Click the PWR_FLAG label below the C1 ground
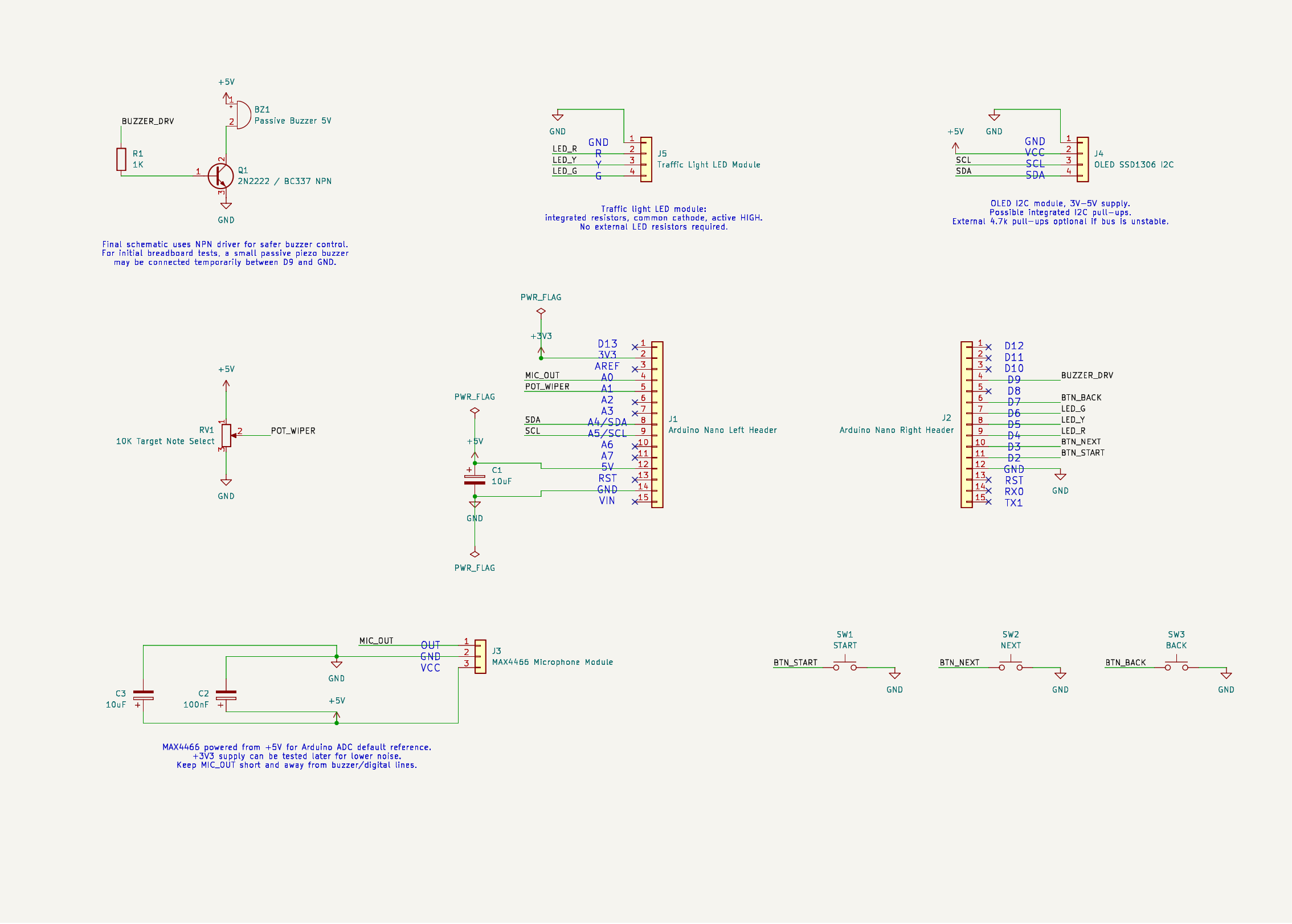Image resolution: width=1292 pixels, height=924 pixels. pyautogui.click(x=475, y=568)
